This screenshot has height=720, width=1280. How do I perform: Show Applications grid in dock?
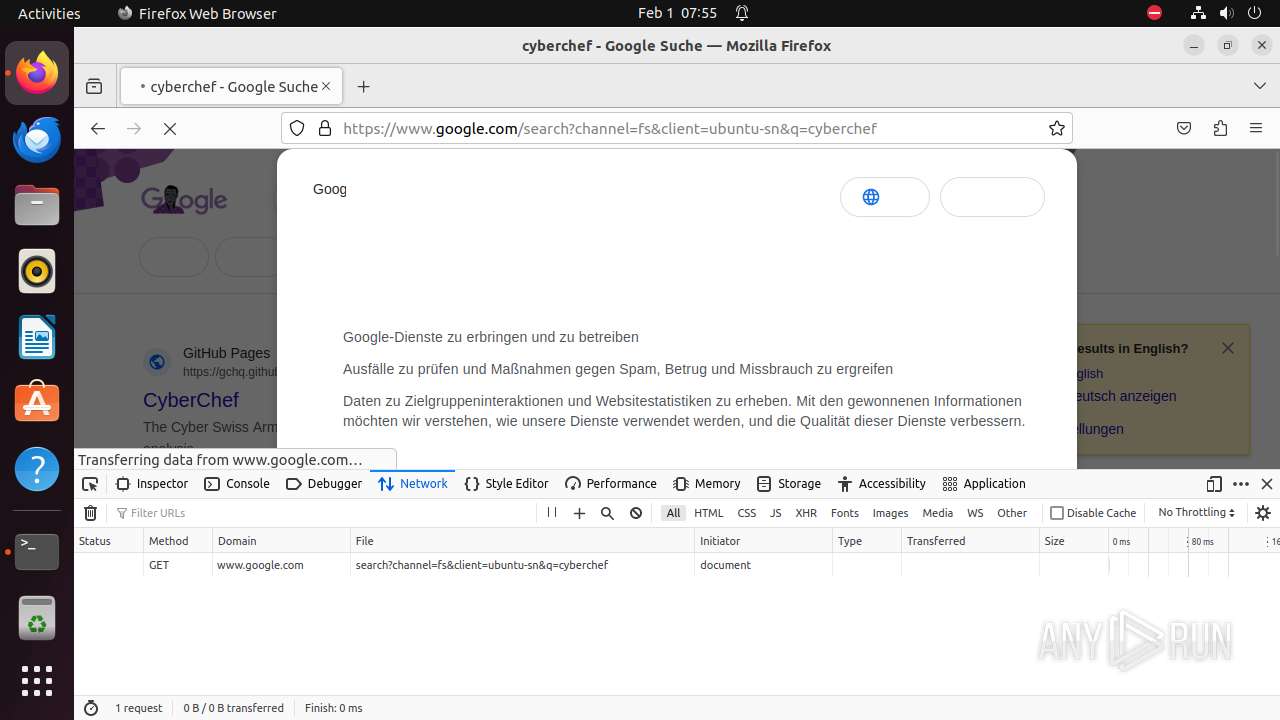pos(37,681)
